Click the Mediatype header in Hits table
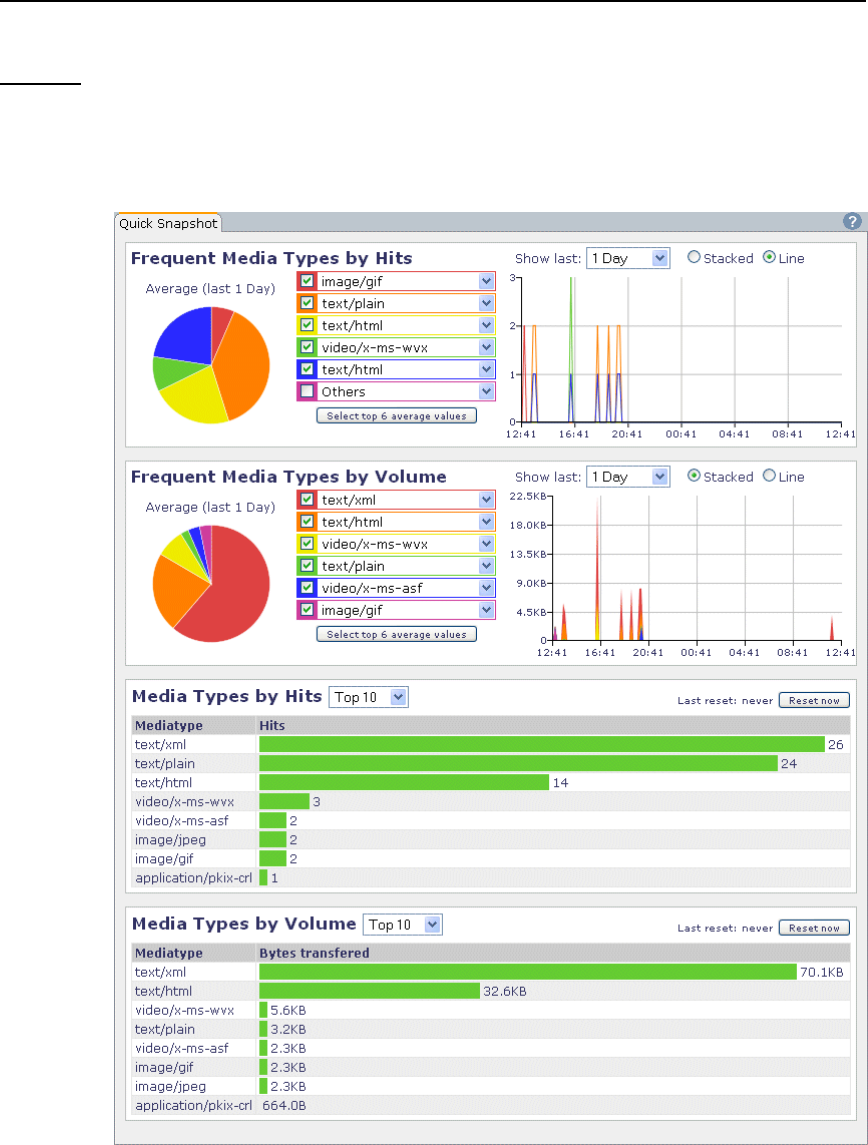The width and height of the screenshot is (868, 1145). (169, 725)
